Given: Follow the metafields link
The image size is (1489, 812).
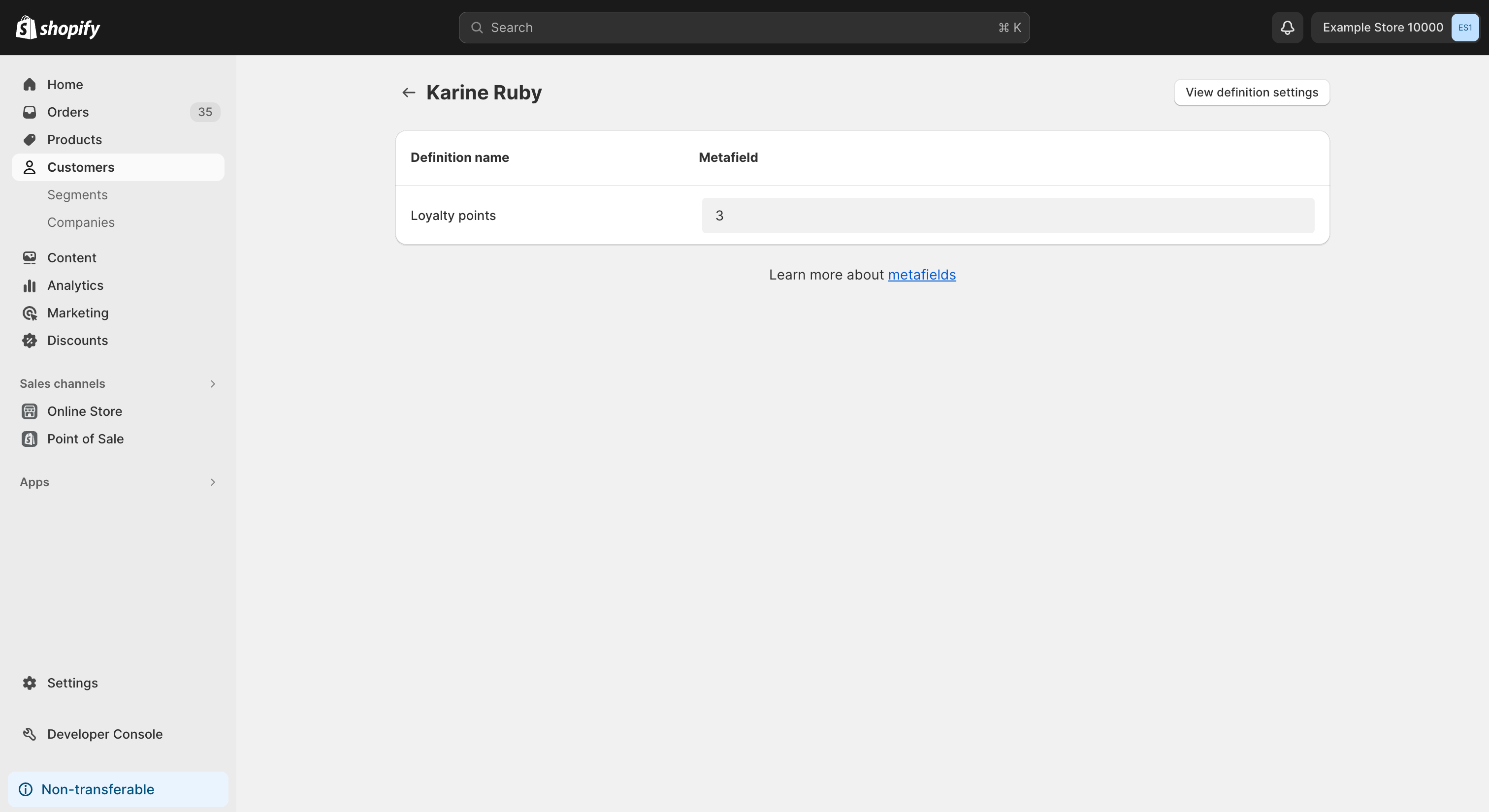Looking at the screenshot, I should (921, 275).
